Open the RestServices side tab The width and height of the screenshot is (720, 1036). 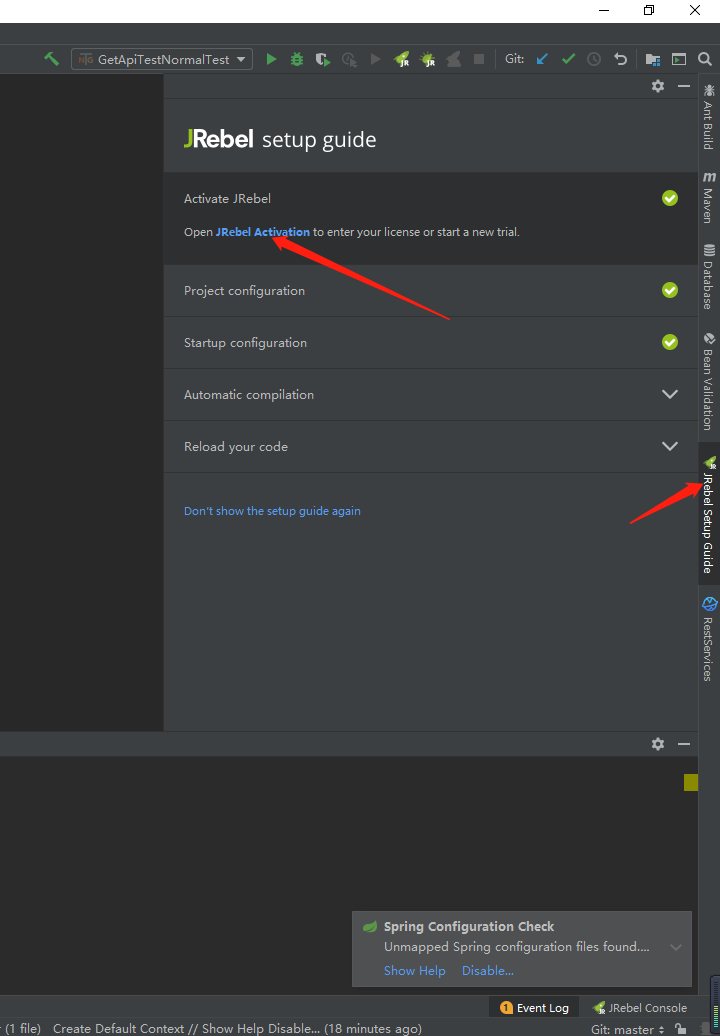point(709,639)
